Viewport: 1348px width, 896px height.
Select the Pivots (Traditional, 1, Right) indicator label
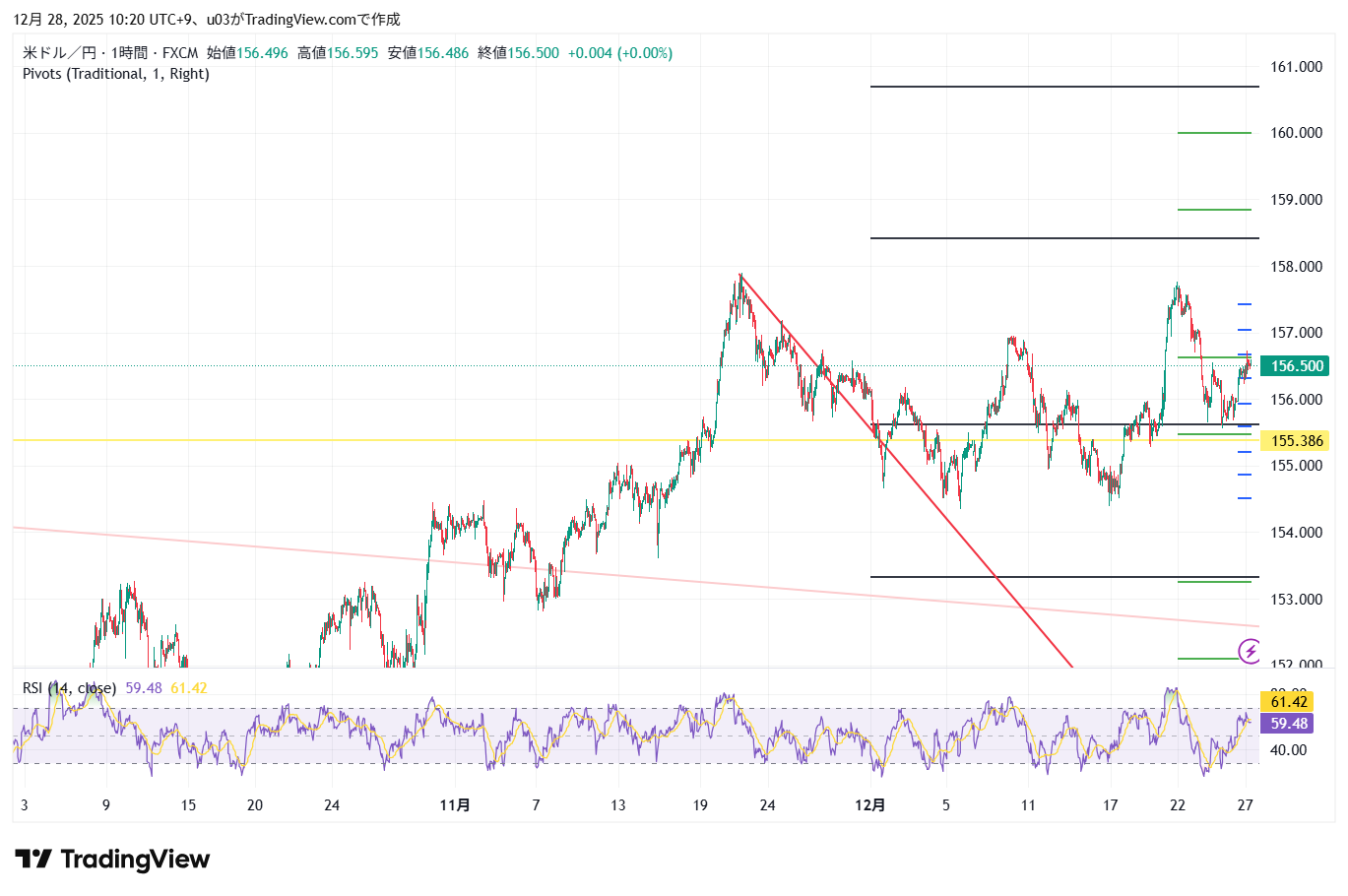pyautogui.click(x=116, y=74)
